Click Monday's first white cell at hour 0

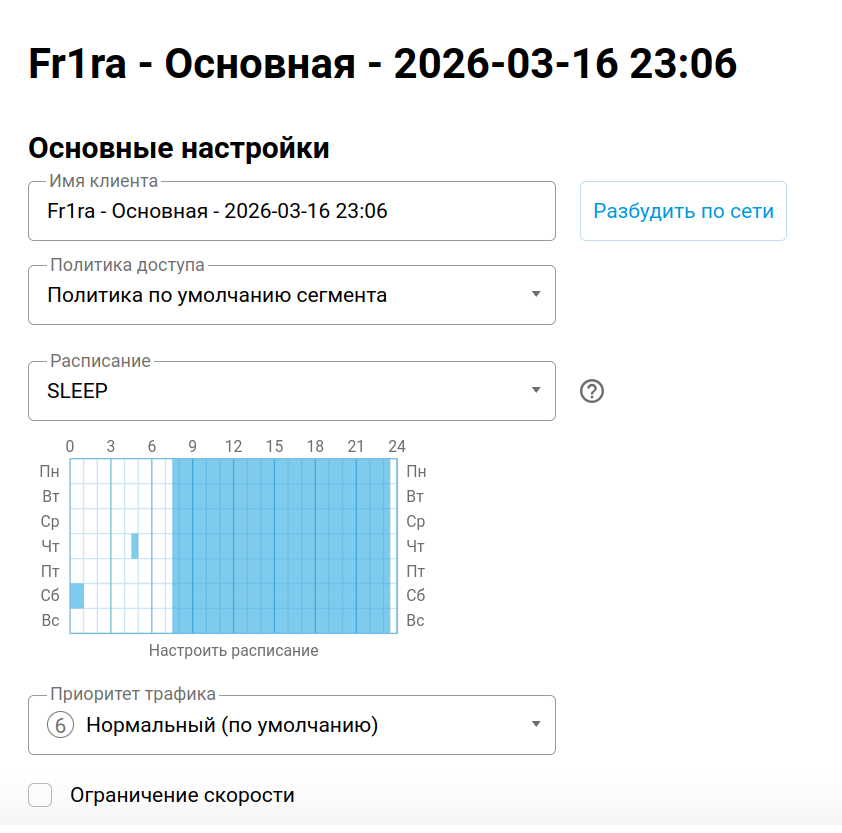pyautogui.click(x=77, y=471)
